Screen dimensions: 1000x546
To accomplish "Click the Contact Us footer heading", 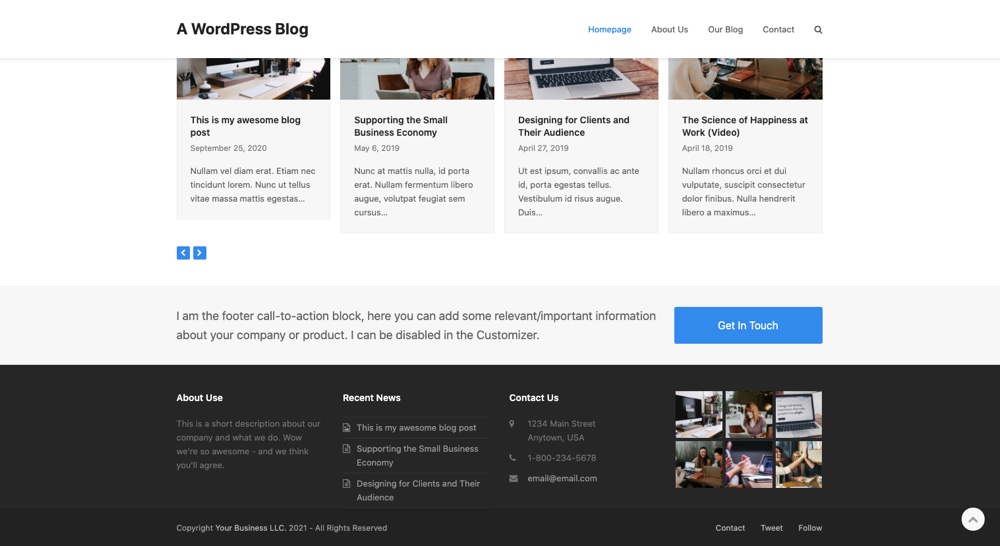I will [533, 397].
